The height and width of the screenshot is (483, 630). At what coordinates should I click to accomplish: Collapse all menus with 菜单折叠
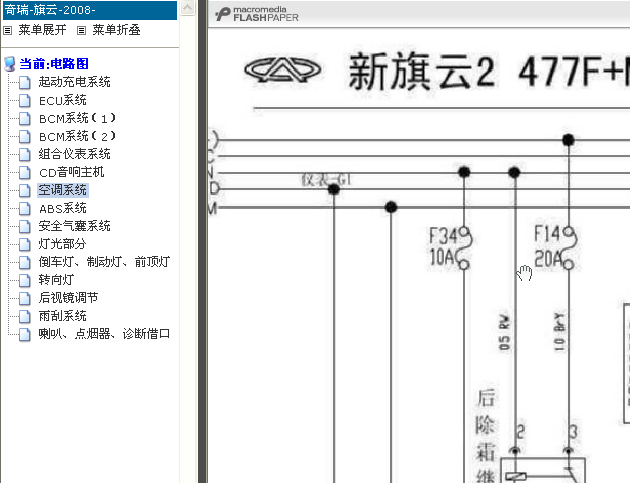pyautogui.click(x=116, y=30)
